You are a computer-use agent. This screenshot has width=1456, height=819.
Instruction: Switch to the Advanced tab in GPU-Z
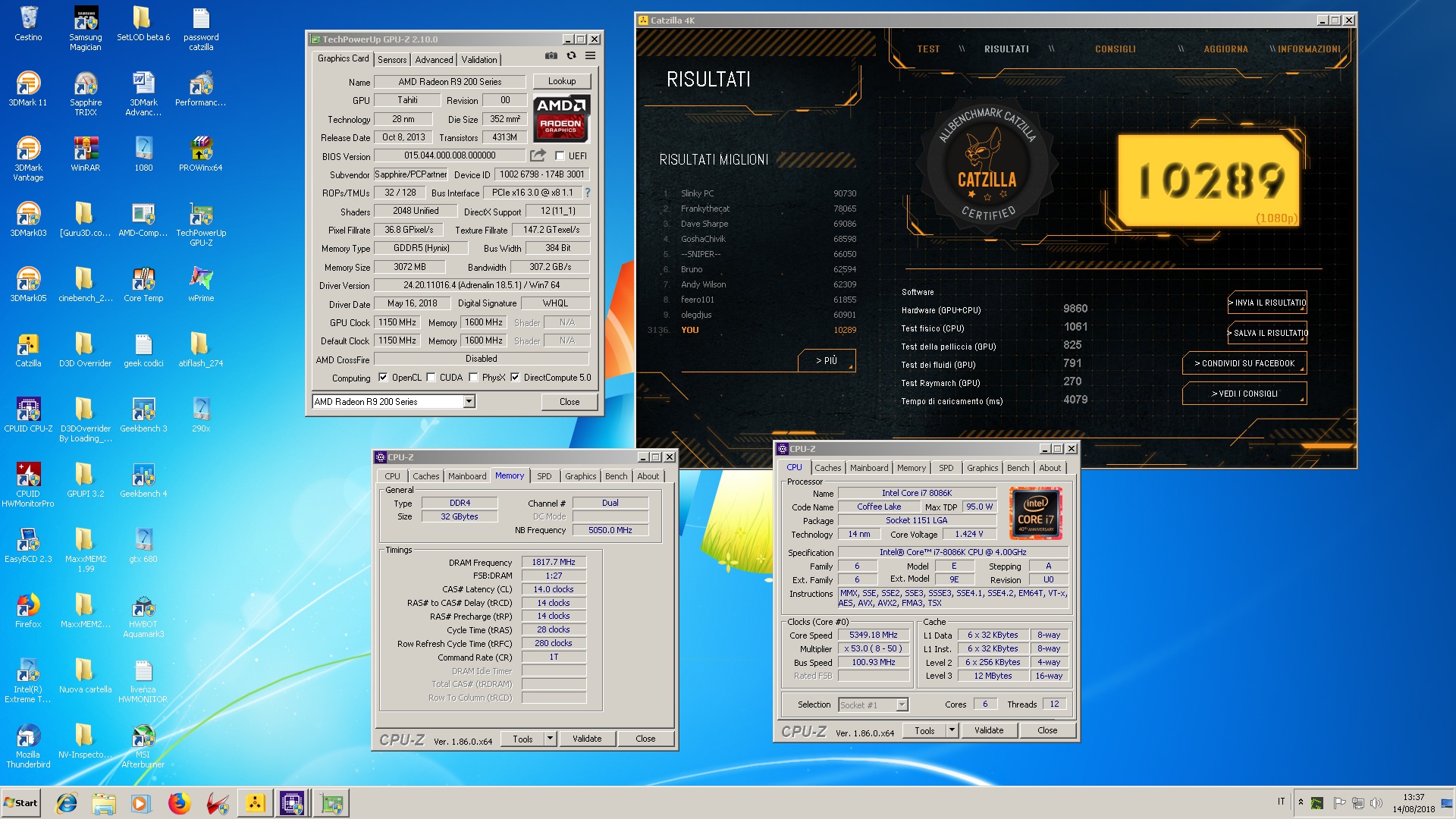(x=434, y=59)
